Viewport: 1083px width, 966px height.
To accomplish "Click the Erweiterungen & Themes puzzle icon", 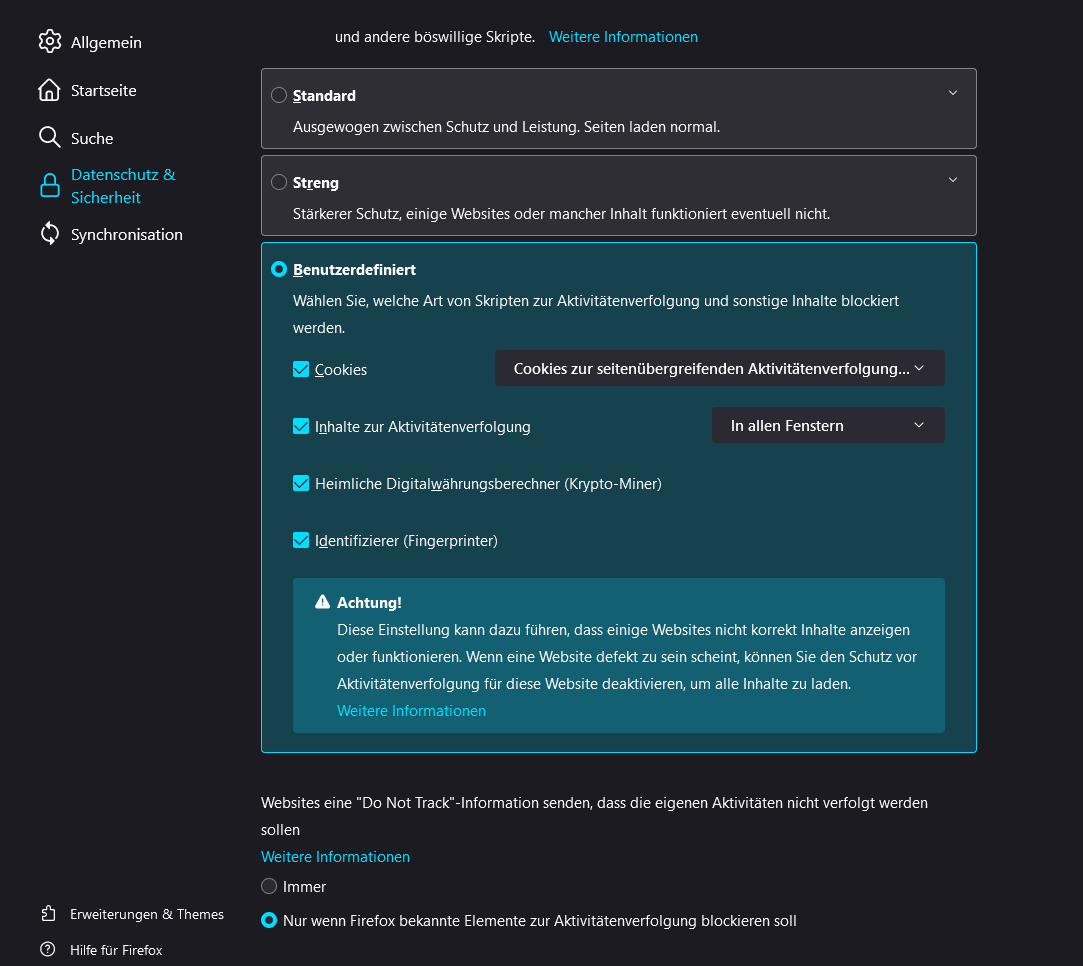I will (x=48, y=914).
